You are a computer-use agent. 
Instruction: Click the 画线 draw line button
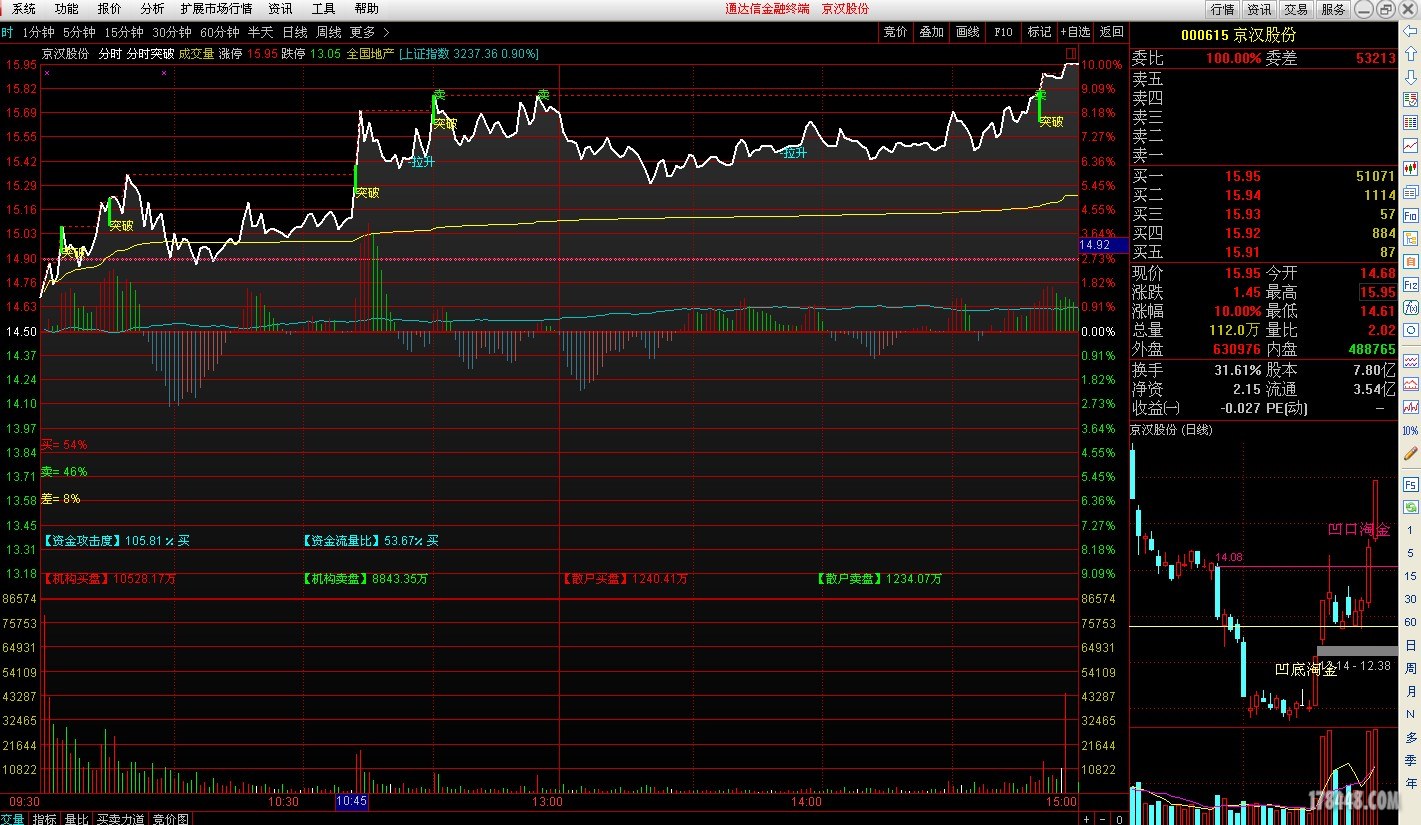(967, 32)
